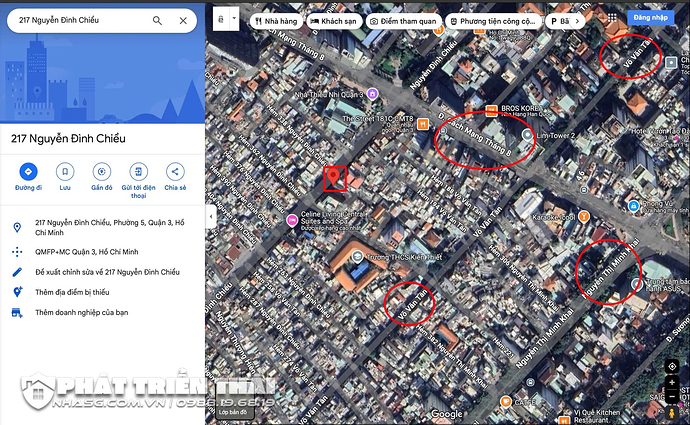Image resolution: width=690 pixels, height=425 pixels.
Task: Click the Phong Vũ shop marker
Action: 633,206
